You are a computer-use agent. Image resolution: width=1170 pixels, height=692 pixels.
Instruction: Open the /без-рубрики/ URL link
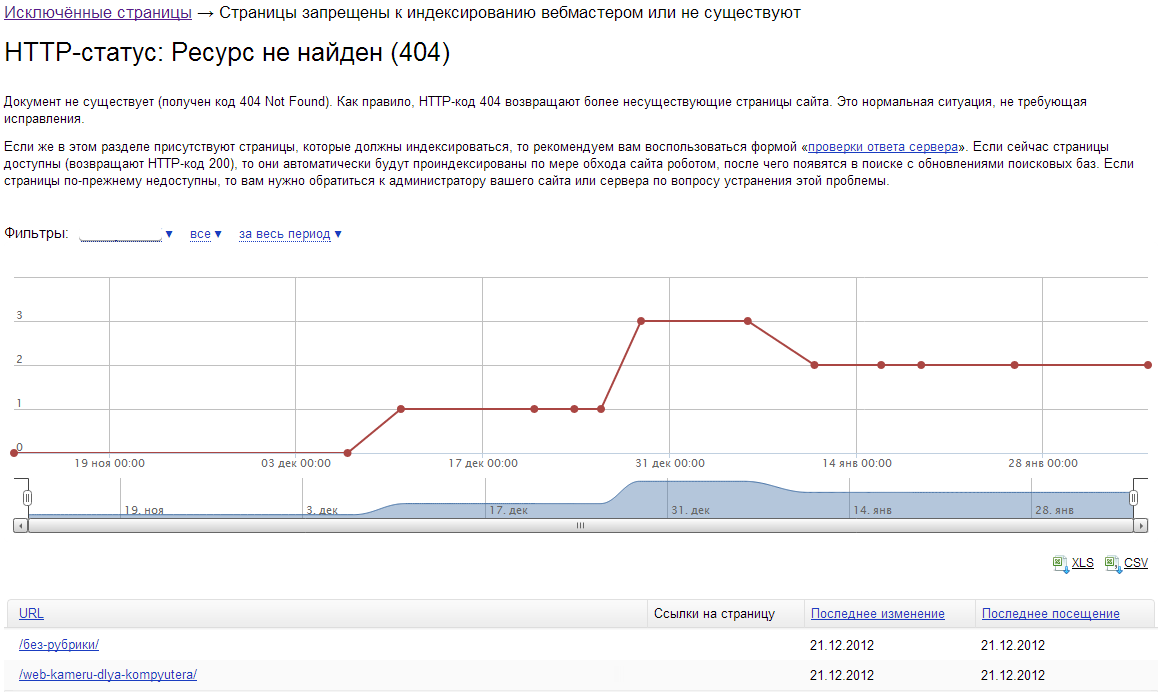(59, 645)
